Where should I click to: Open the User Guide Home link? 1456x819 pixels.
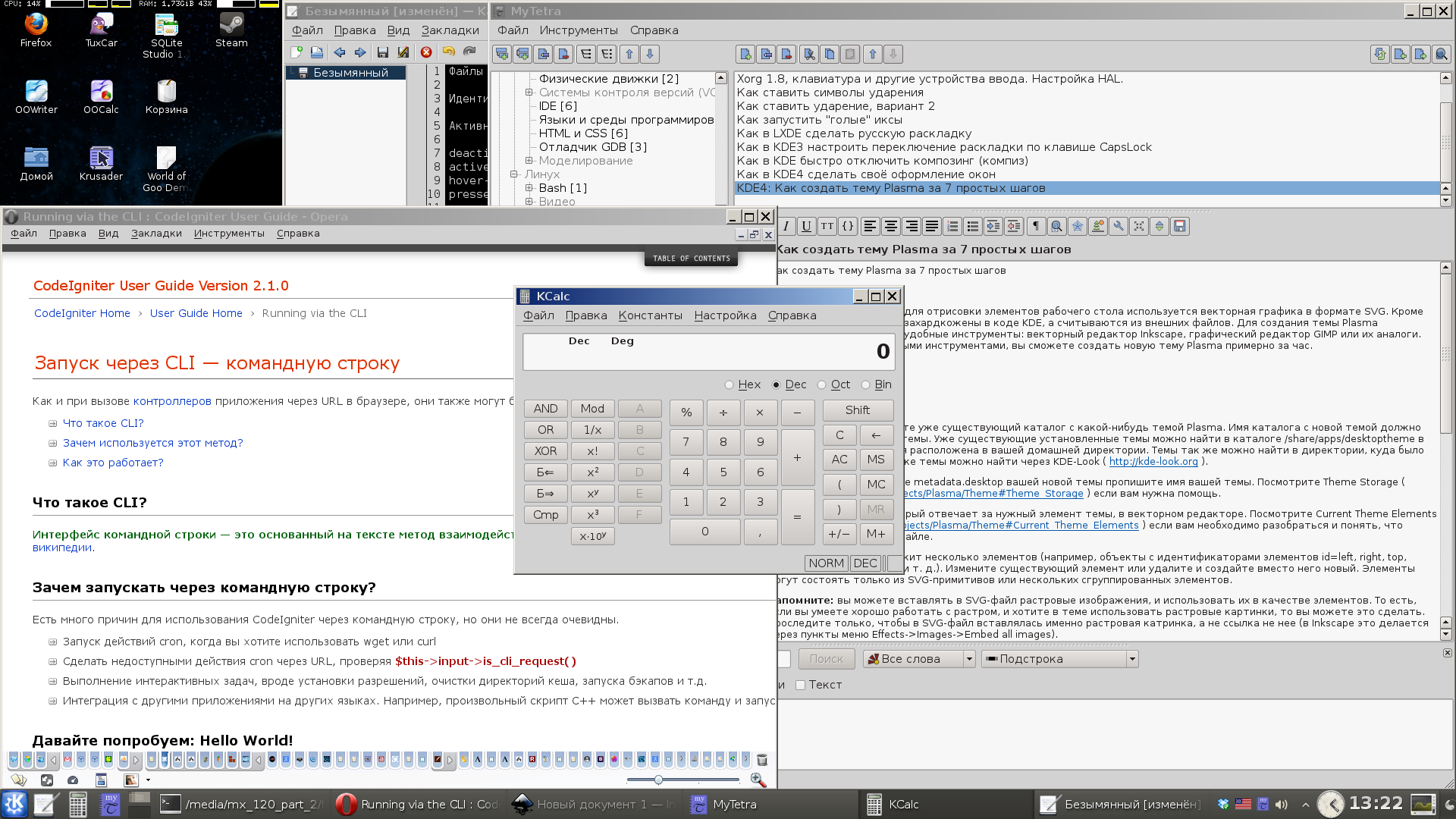[196, 313]
